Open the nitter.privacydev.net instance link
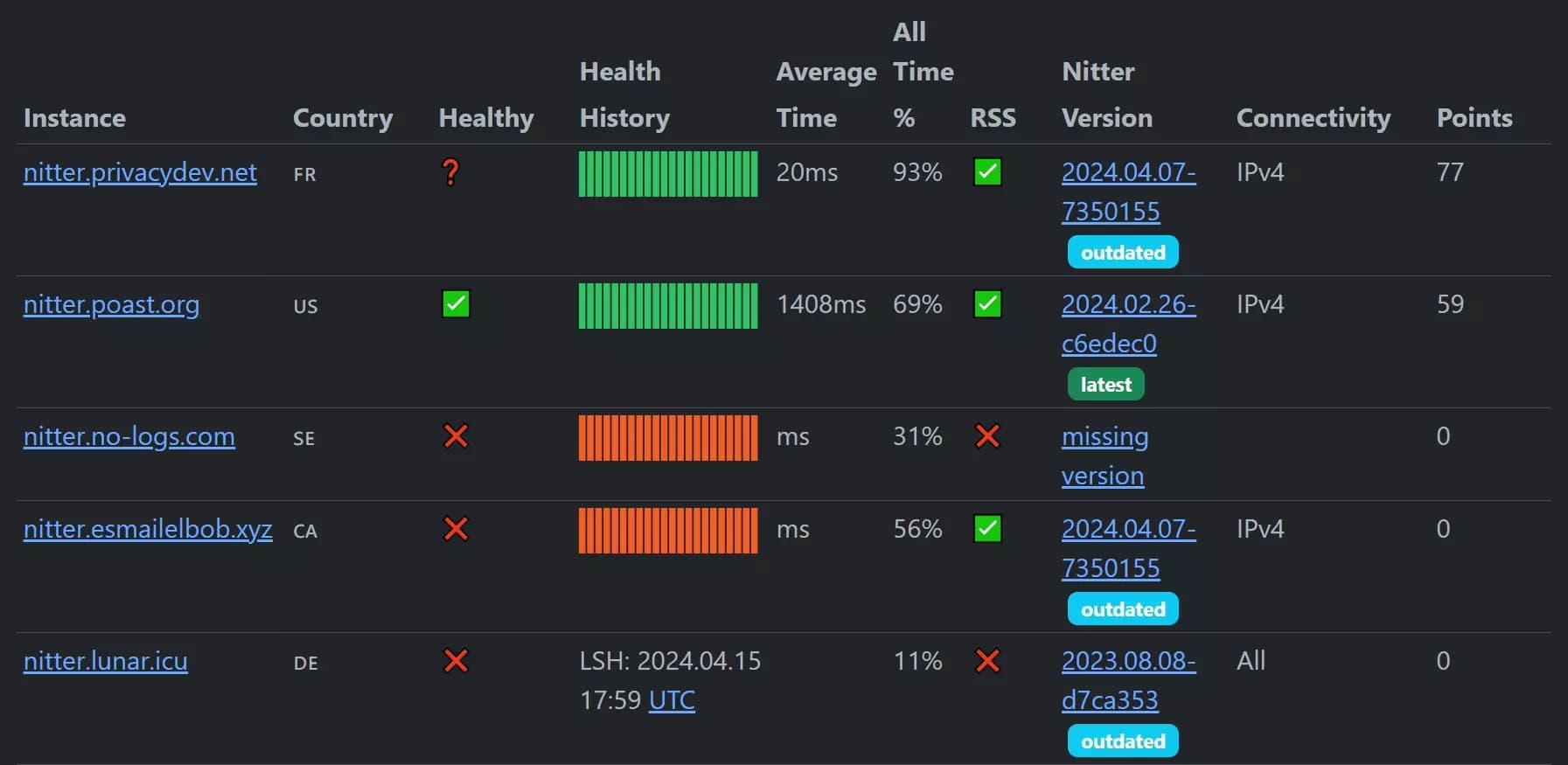The image size is (1568, 765). coord(140,172)
